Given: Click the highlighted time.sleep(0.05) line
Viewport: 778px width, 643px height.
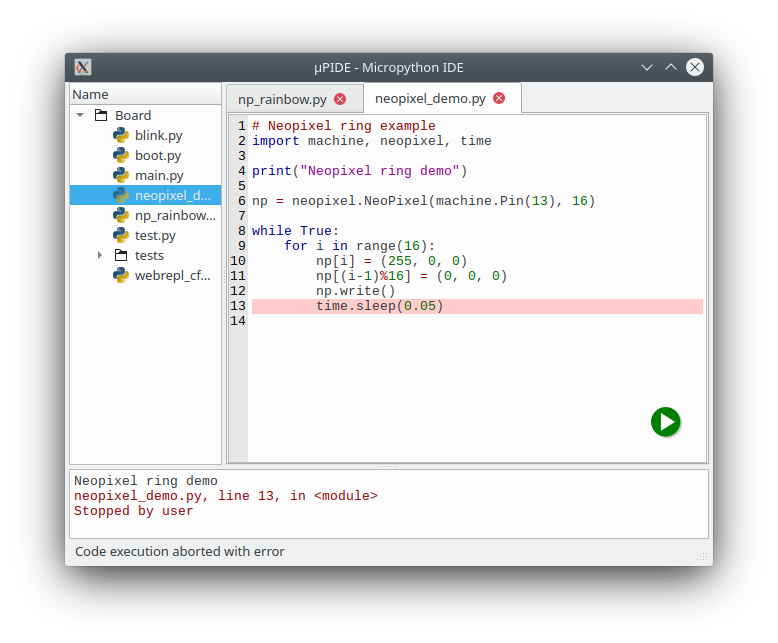Looking at the screenshot, I should (x=477, y=306).
